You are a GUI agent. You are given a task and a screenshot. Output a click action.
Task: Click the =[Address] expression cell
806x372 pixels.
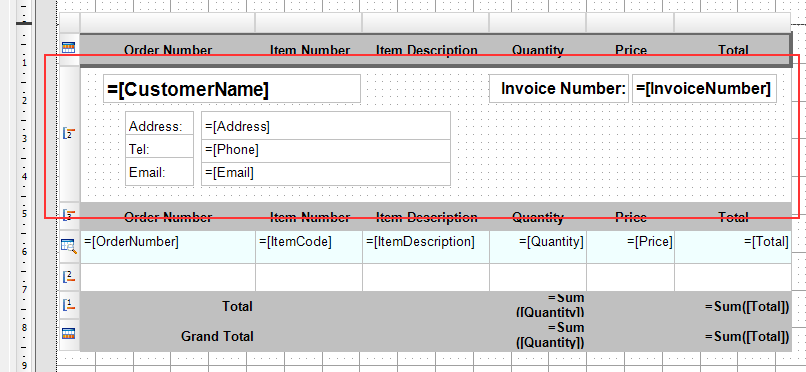(326, 126)
